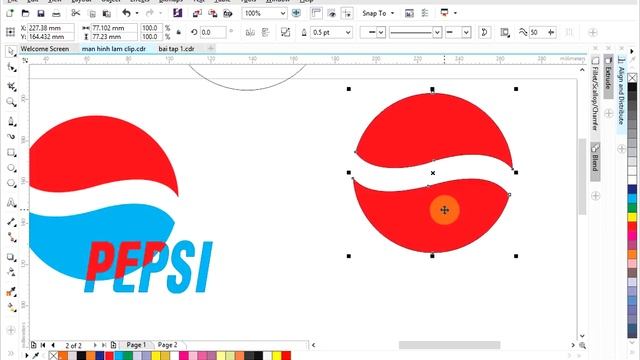Viewport: 640px width, 360px height.
Task: Go to the first page button
Action: 43,345
